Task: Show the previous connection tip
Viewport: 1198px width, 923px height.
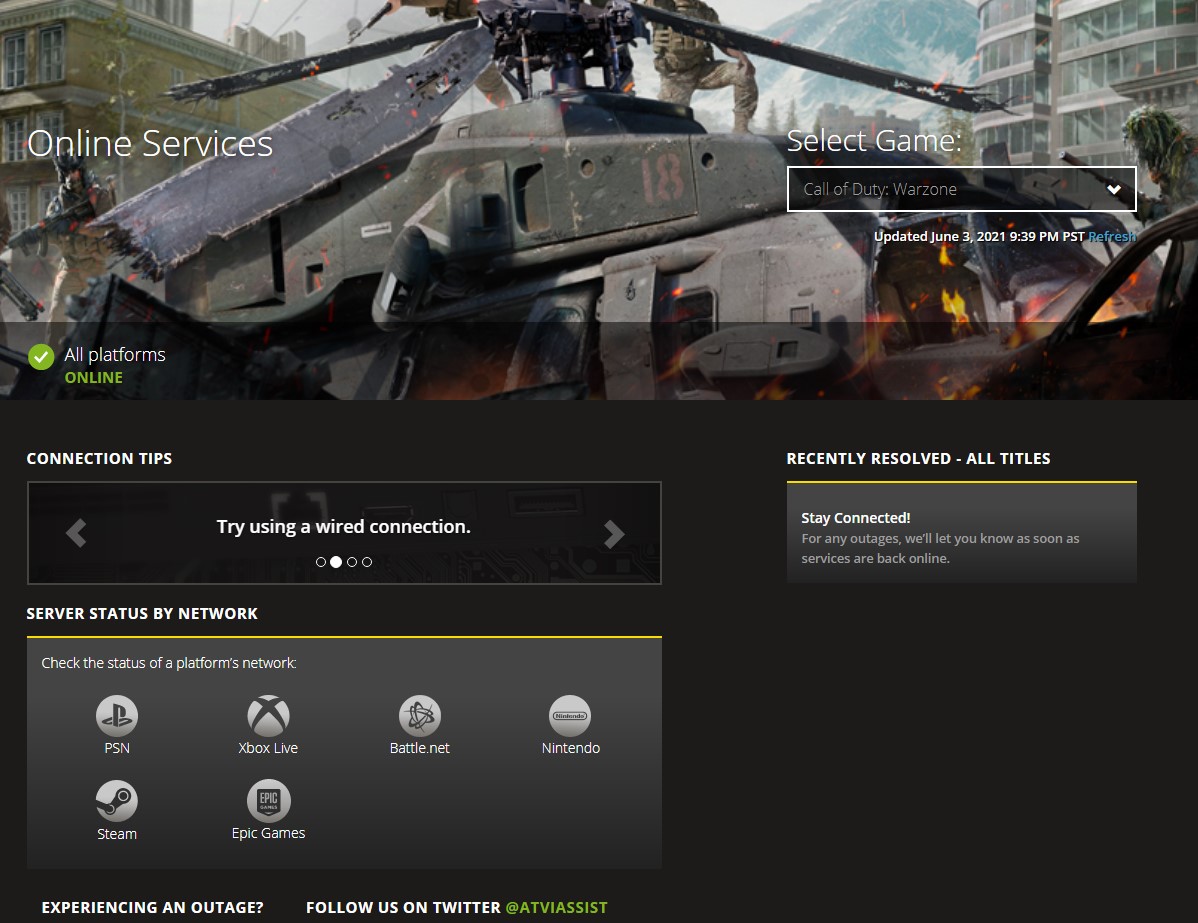Action: click(76, 533)
